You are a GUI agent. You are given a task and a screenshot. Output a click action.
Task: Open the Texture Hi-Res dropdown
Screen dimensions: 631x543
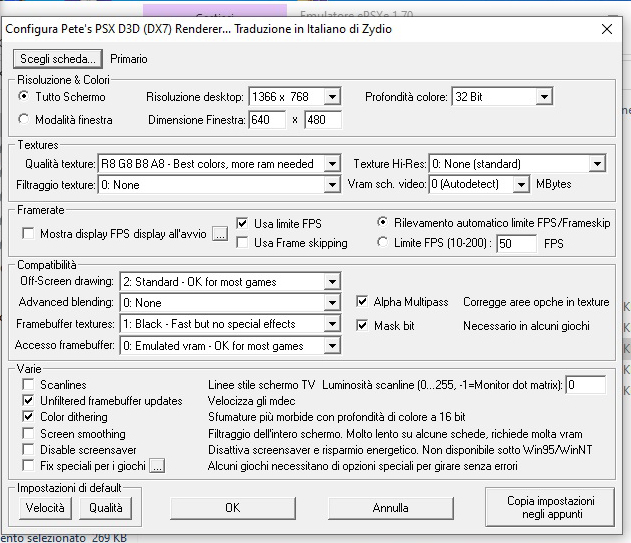coord(518,164)
